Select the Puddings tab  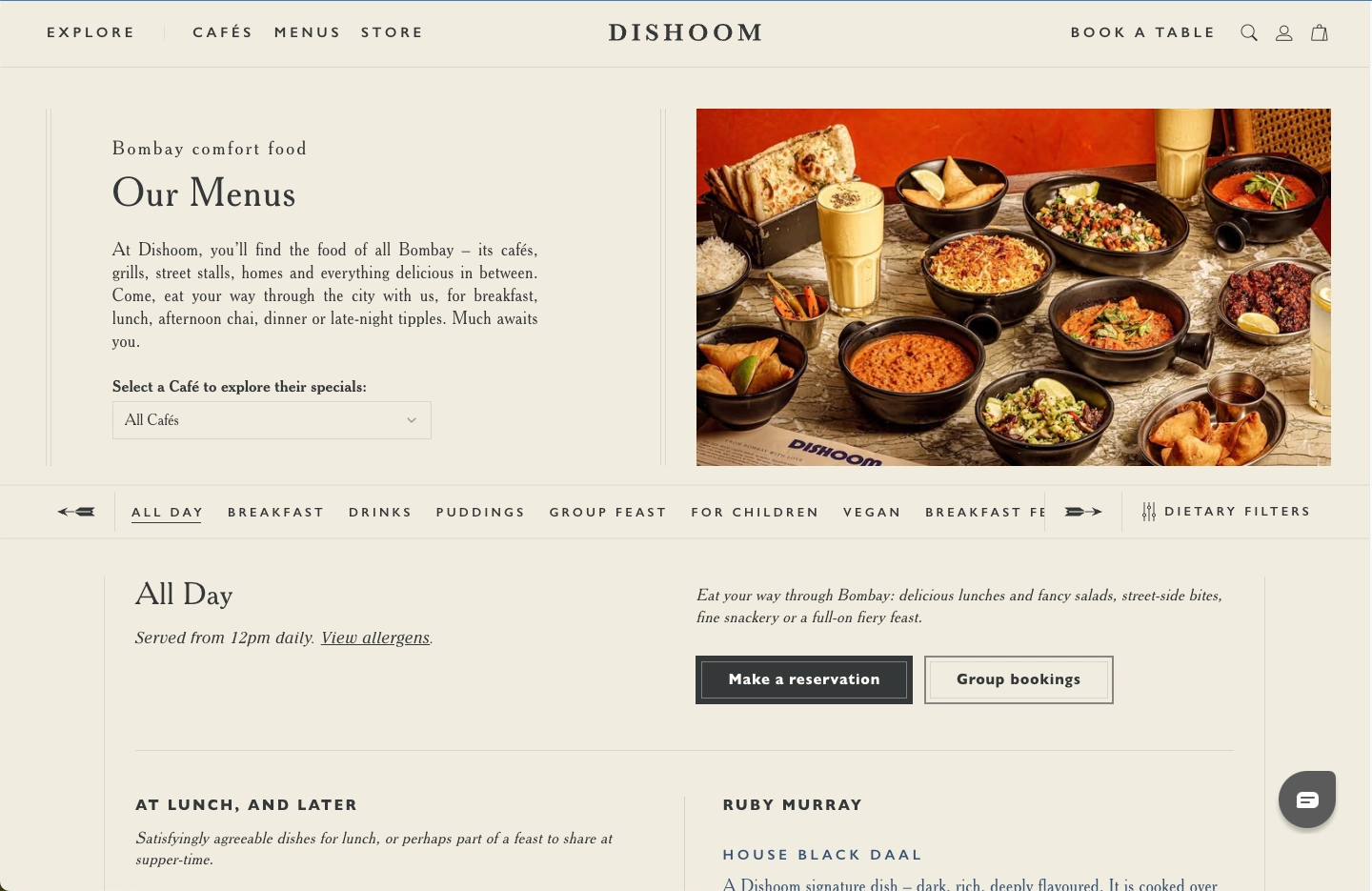(480, 512)
